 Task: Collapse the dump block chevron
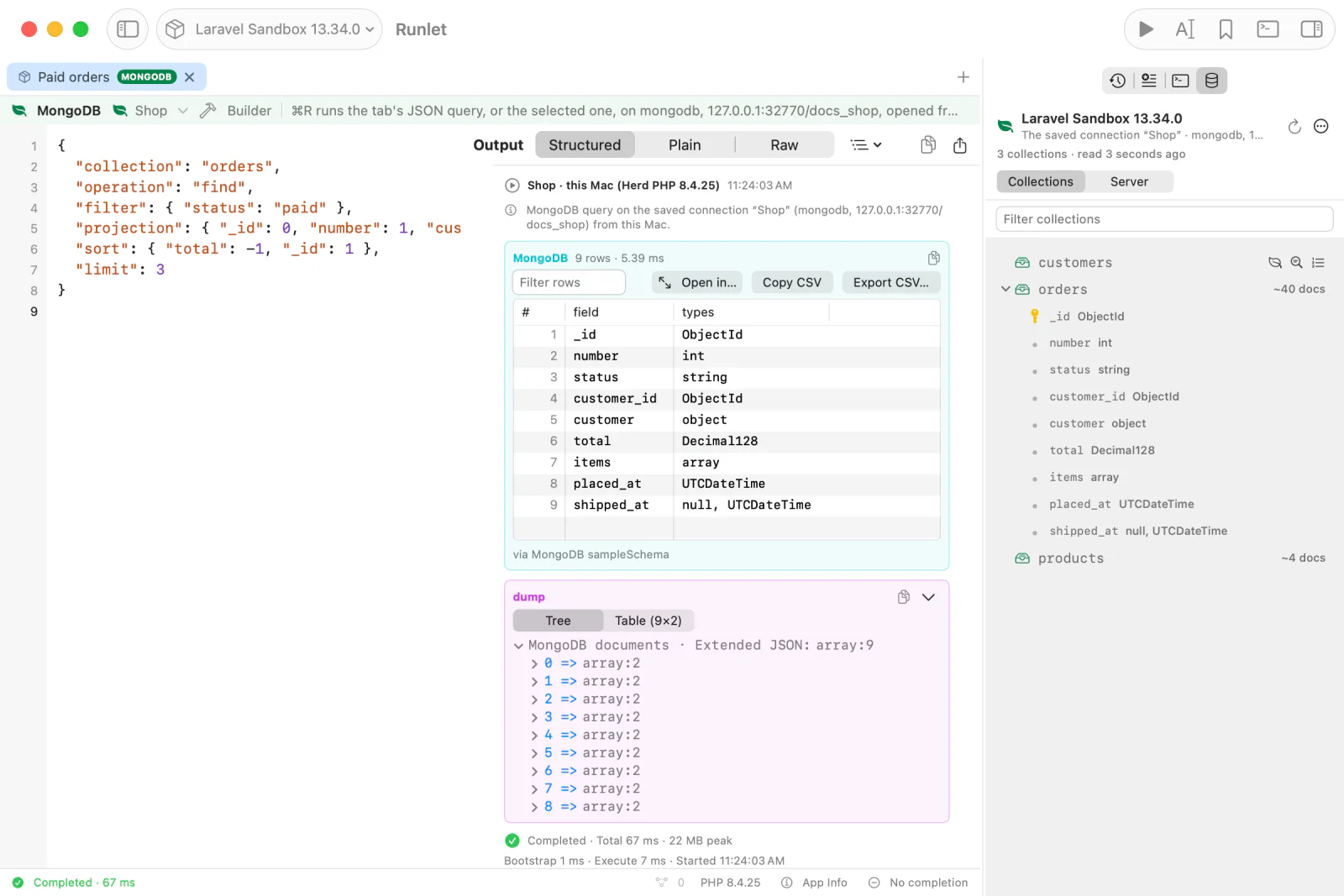coord(928,597)
